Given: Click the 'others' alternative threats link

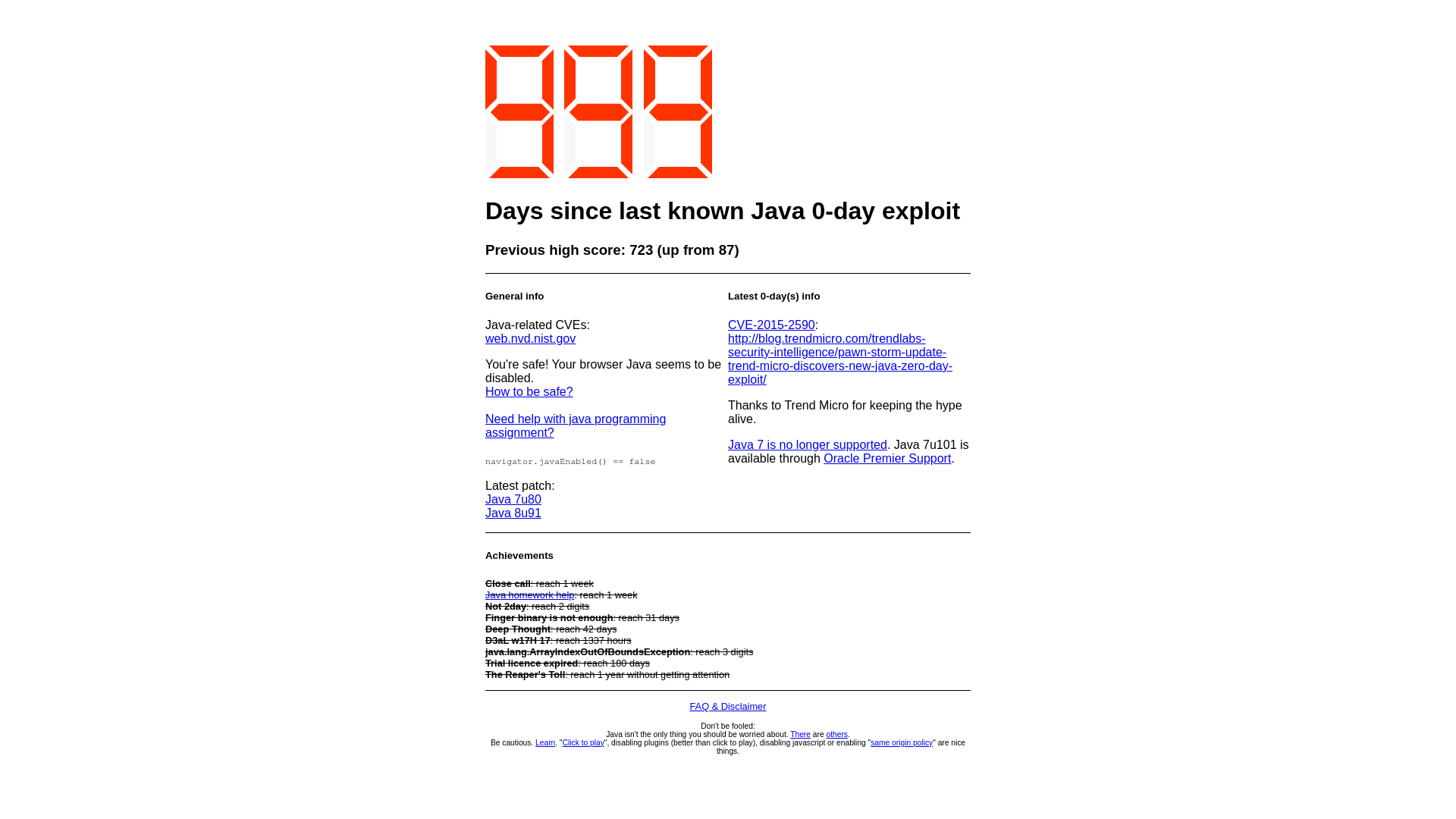Looking at the screenshot, I should click(837, 734).
